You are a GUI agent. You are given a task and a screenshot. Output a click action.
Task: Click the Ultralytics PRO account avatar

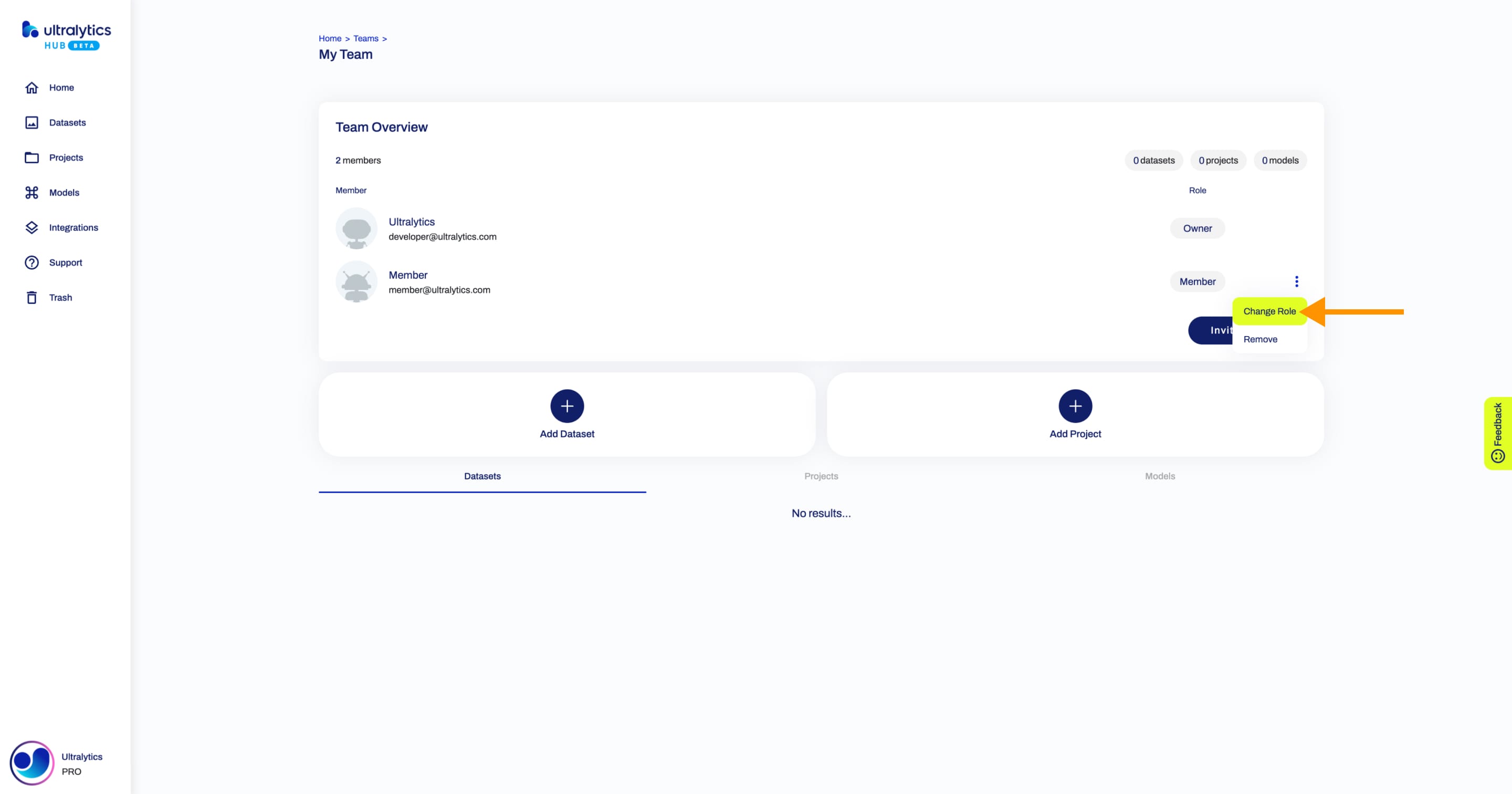(x=29, y=762)
